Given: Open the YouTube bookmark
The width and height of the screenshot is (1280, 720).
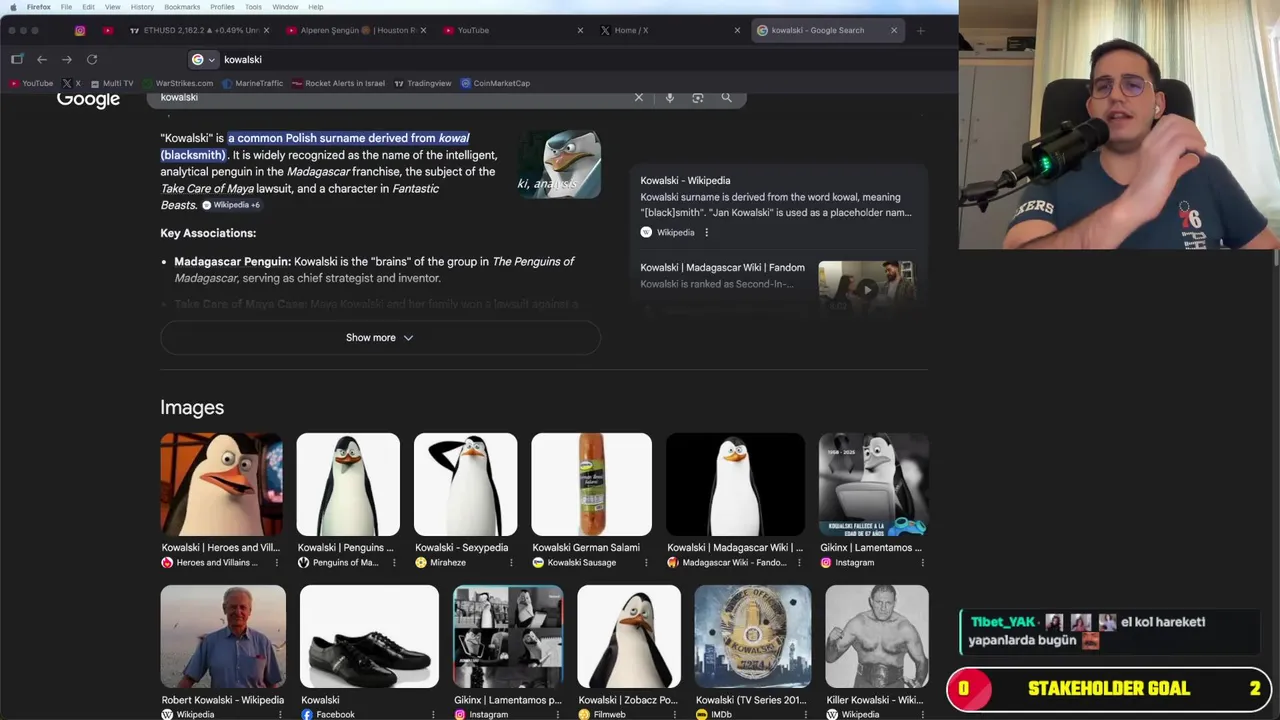Looking at the screenshot, I should pyautogui.click(x=32, y=83).
